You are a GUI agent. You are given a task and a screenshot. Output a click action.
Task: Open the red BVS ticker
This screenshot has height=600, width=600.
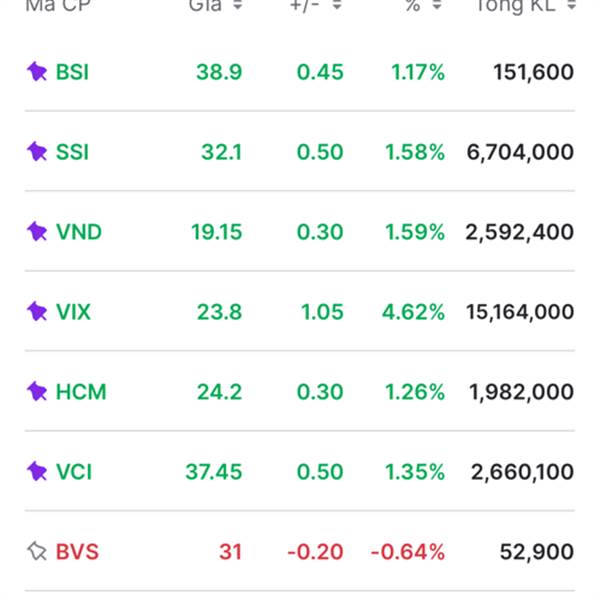point(77,551)
